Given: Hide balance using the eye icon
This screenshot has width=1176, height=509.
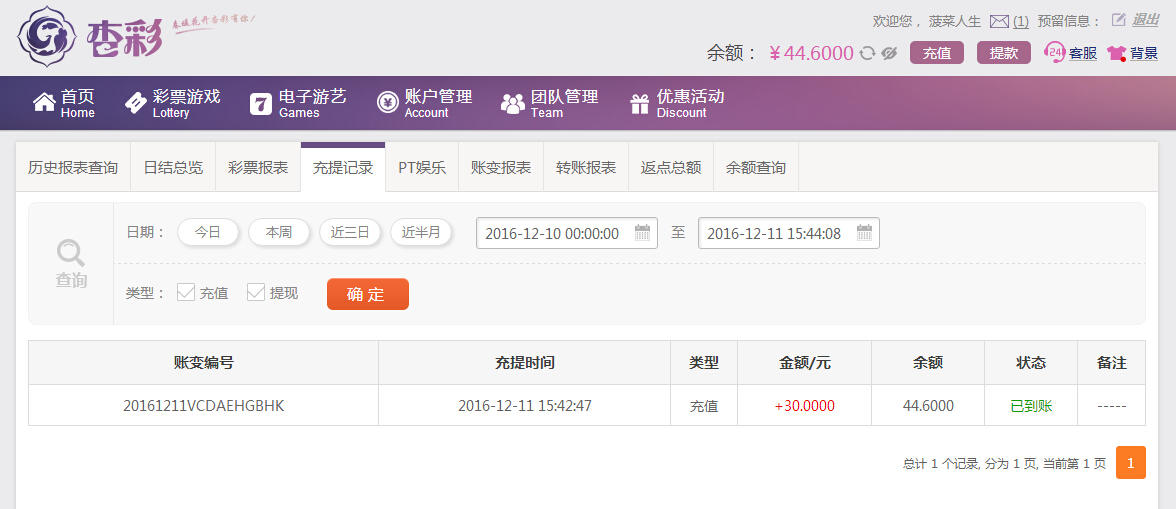Looking at the screenshot, I should point(890,53).
